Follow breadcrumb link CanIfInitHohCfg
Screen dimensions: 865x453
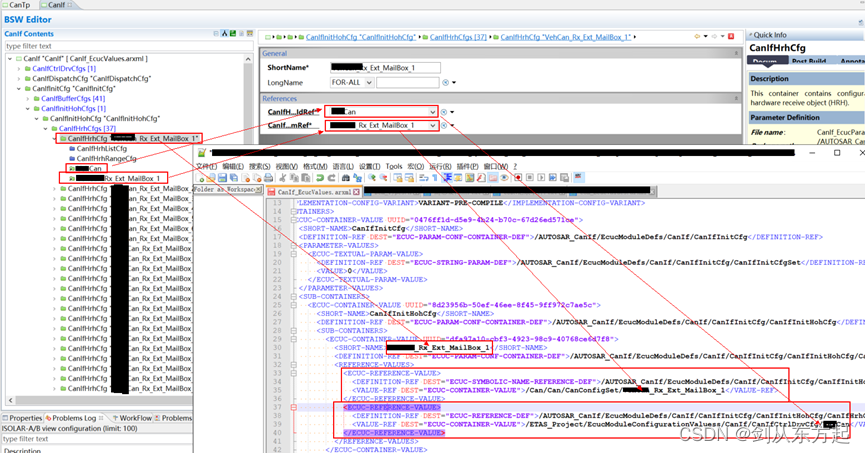[x=361, y=37]
